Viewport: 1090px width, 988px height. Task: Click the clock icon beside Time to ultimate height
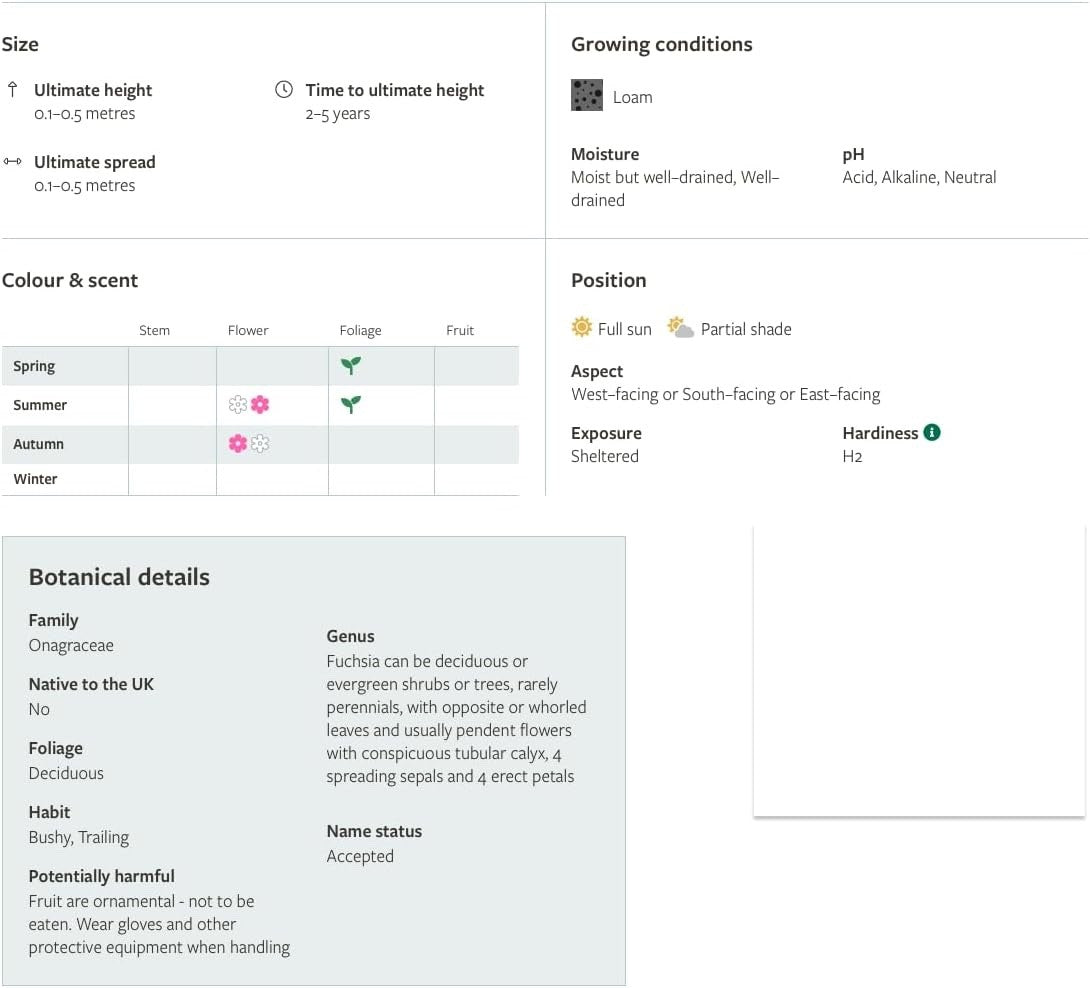pos(284,89)
